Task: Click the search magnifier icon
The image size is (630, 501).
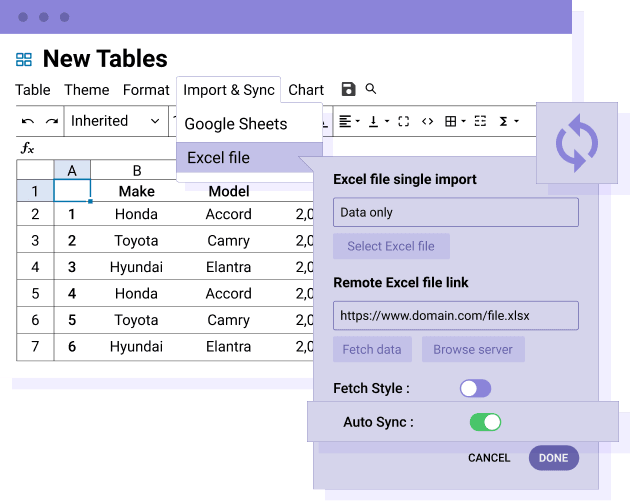Action: [x=371, y=89]
